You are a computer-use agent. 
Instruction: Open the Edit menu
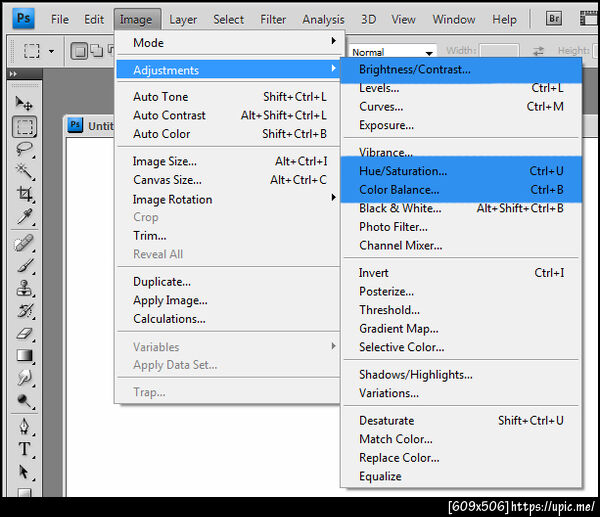click(x=94, y=19)
